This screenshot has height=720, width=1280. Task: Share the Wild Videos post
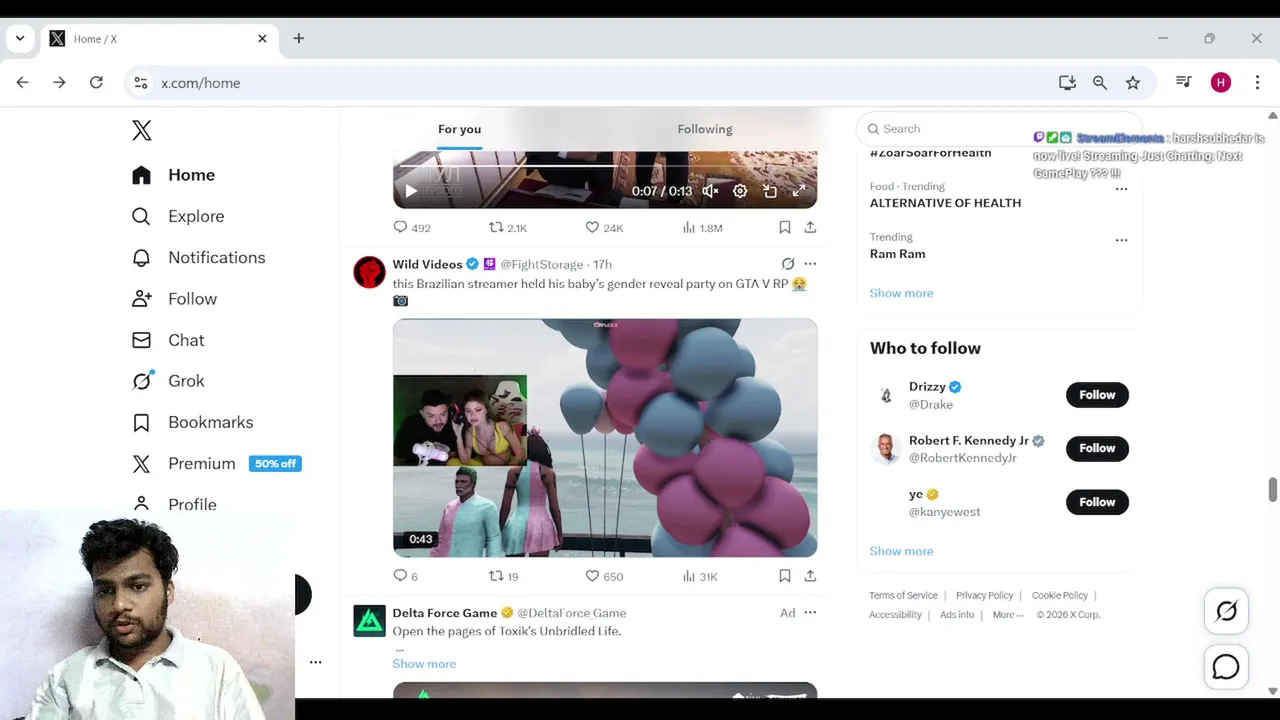click(810, 576)
